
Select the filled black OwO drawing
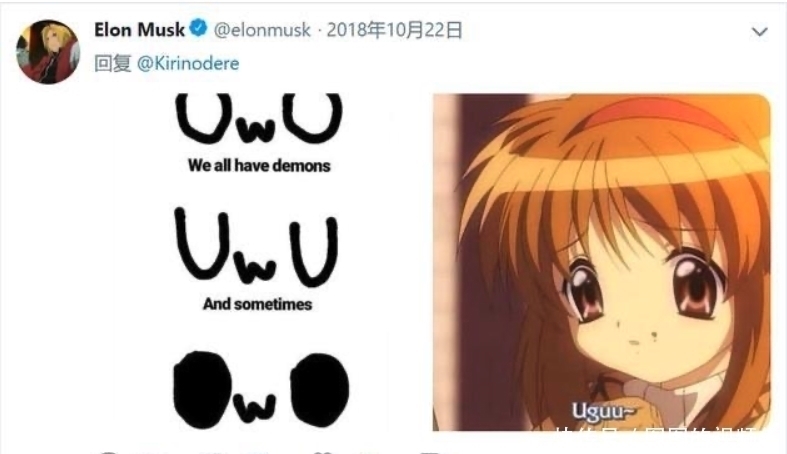point(261,390)
